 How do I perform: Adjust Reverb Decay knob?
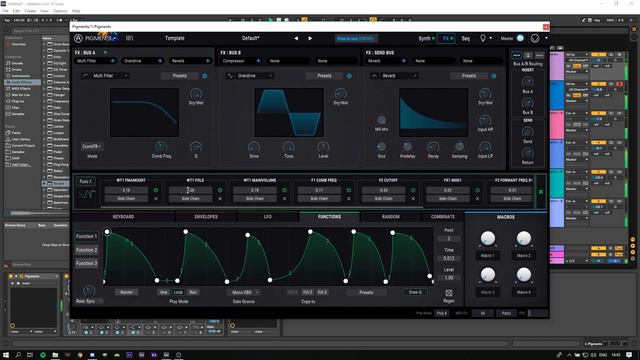tap(433, 147)
